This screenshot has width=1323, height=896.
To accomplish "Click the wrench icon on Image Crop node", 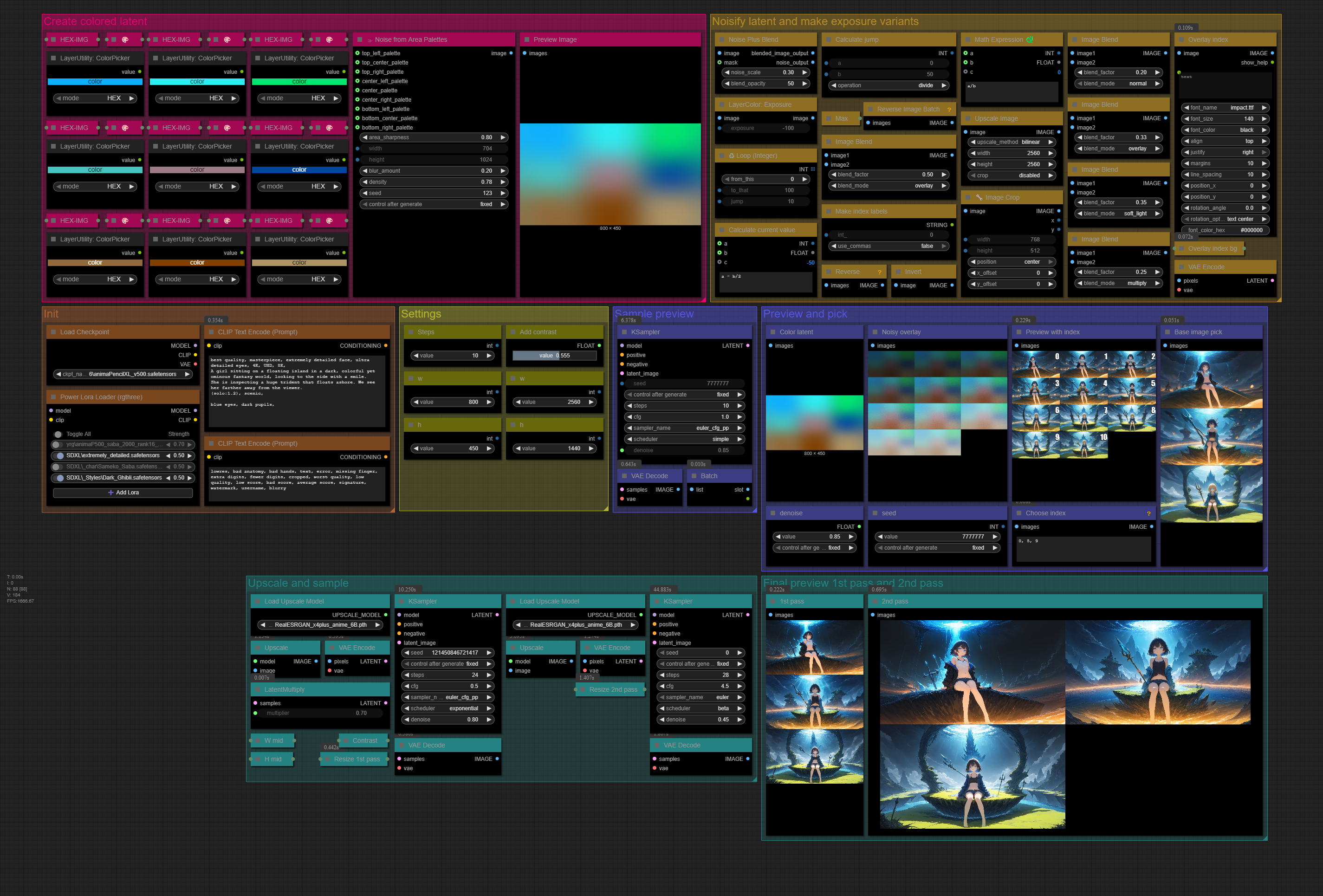I will (x=979, y=197).
